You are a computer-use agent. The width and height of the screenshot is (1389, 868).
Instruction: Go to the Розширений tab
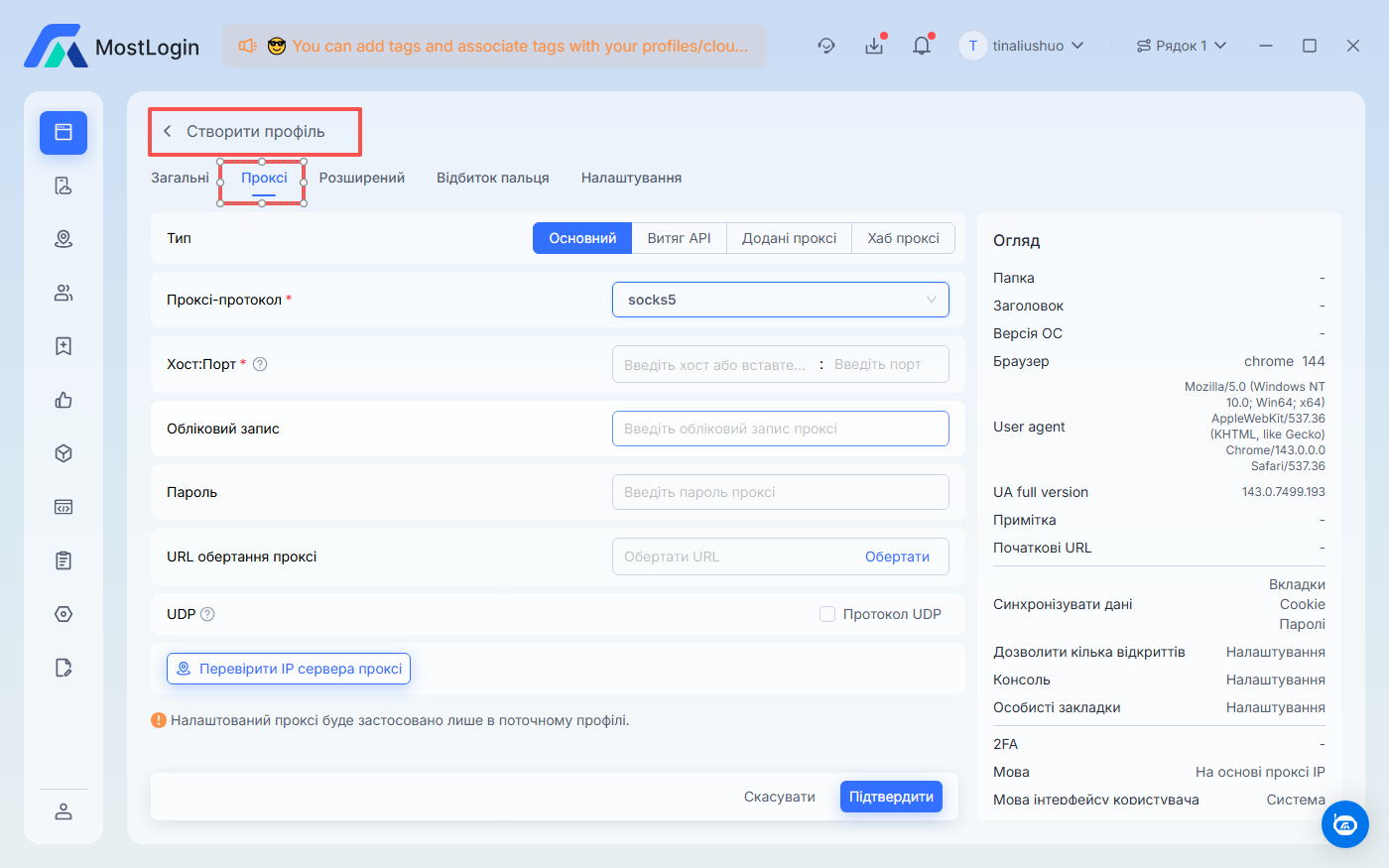pyautogui.click(x=361, y=178)
